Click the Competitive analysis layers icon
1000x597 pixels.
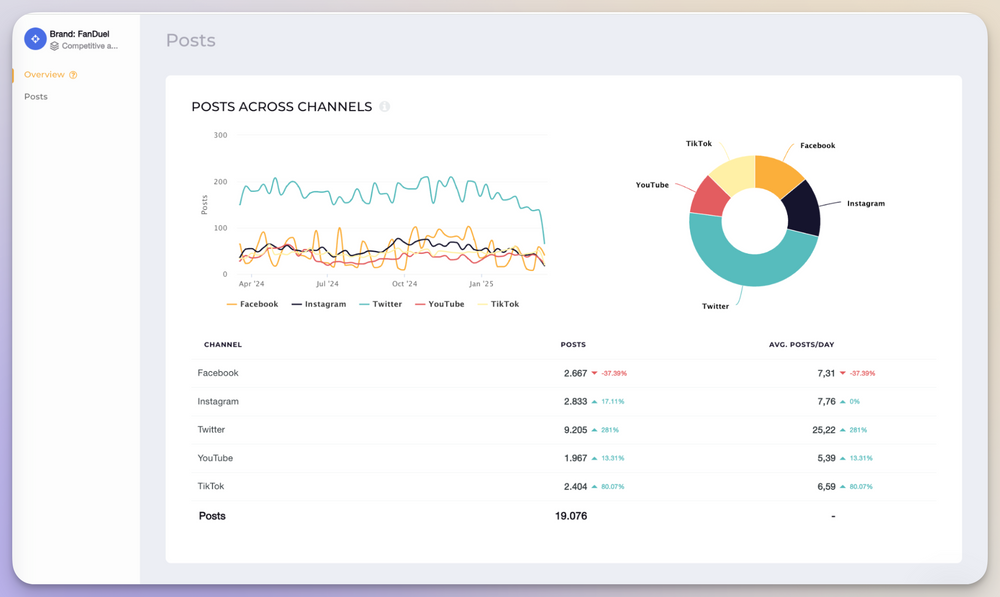click(x=55, y=46)
